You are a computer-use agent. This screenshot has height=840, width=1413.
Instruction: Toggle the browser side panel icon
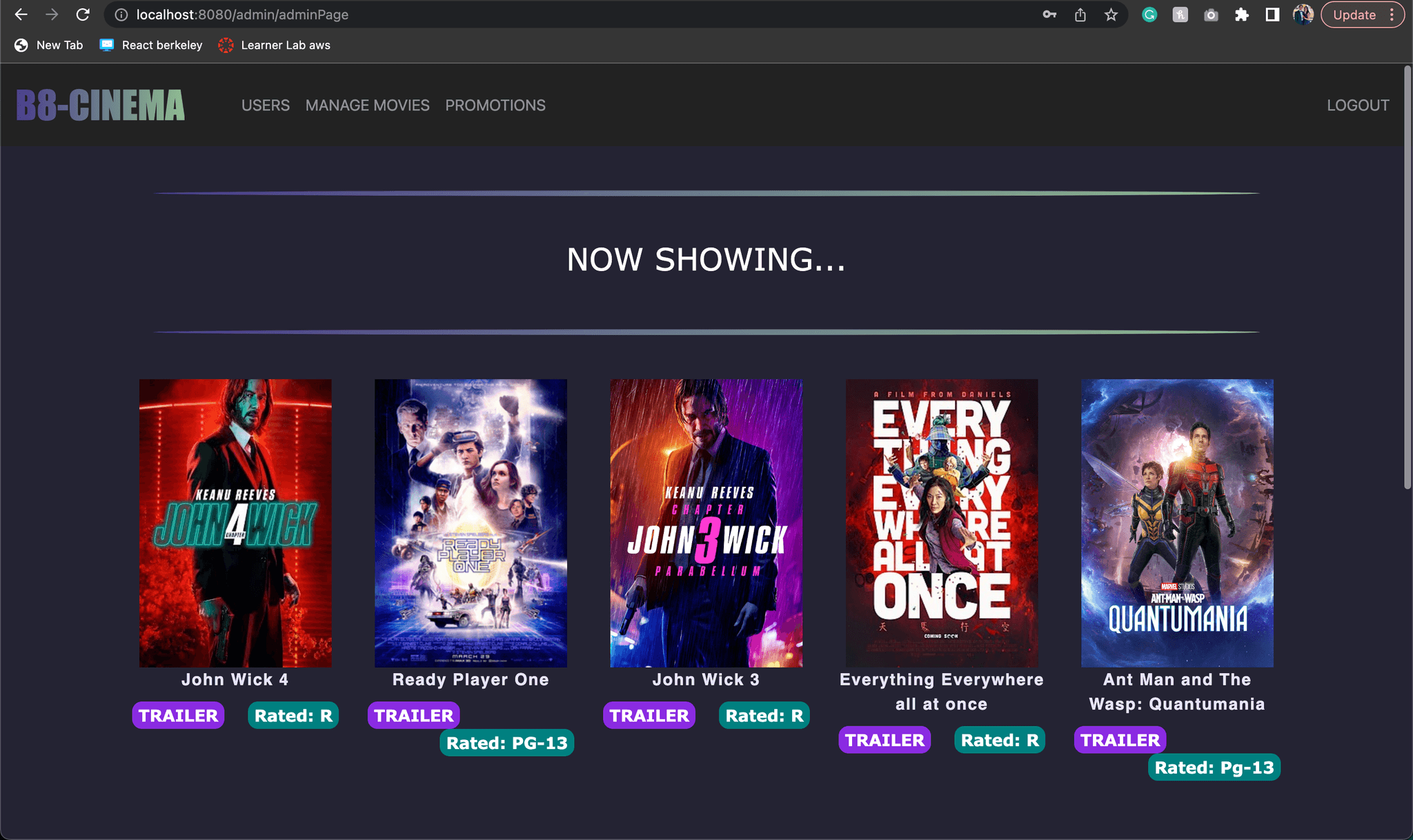(1272, 14)
